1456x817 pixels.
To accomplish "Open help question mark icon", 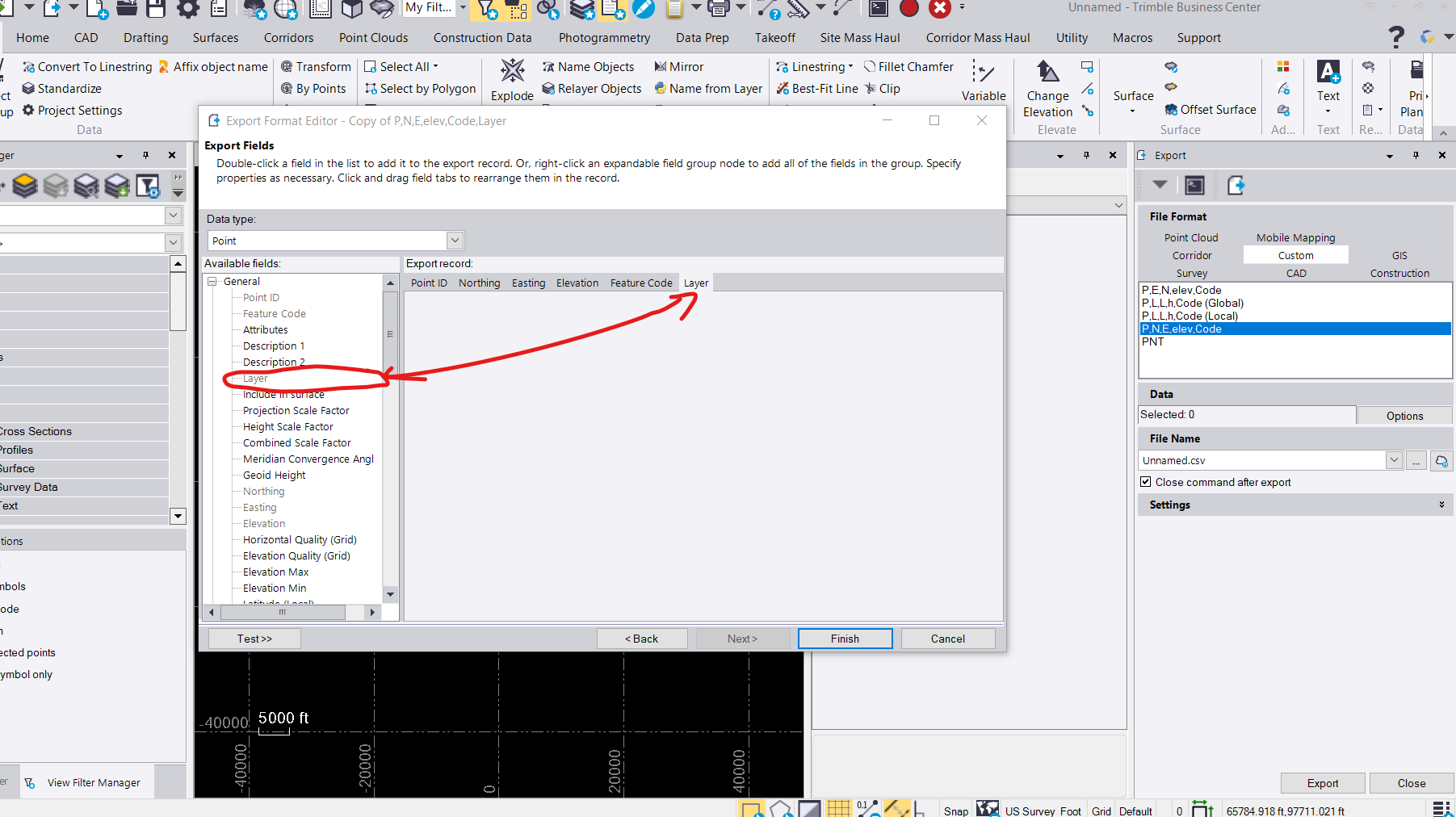I will tap(1396, 37).
